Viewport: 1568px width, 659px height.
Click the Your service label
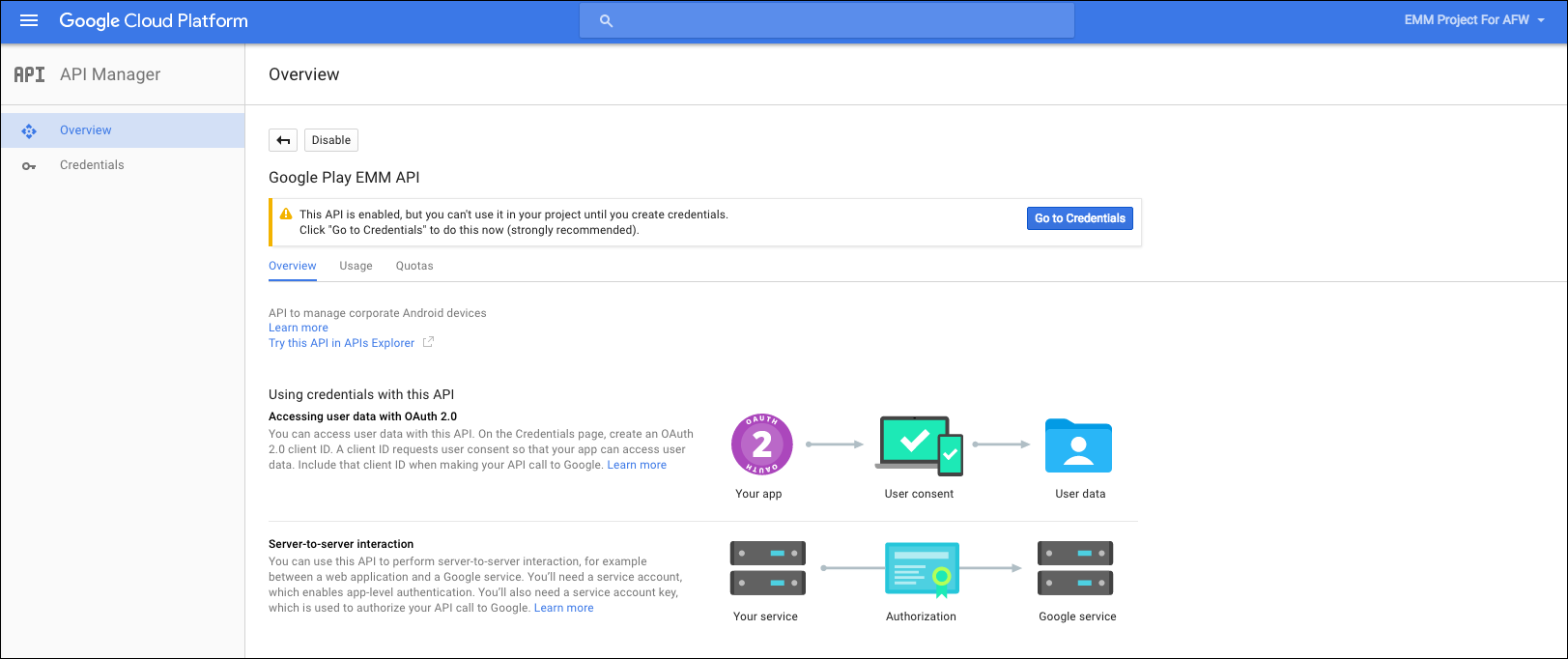pos(765,616)
